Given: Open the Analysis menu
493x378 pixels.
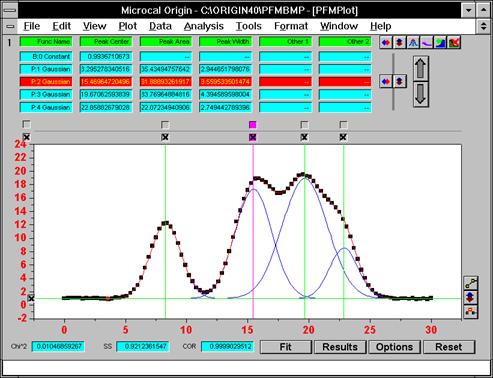Looking at the screenshot, I should click(204, 26).
